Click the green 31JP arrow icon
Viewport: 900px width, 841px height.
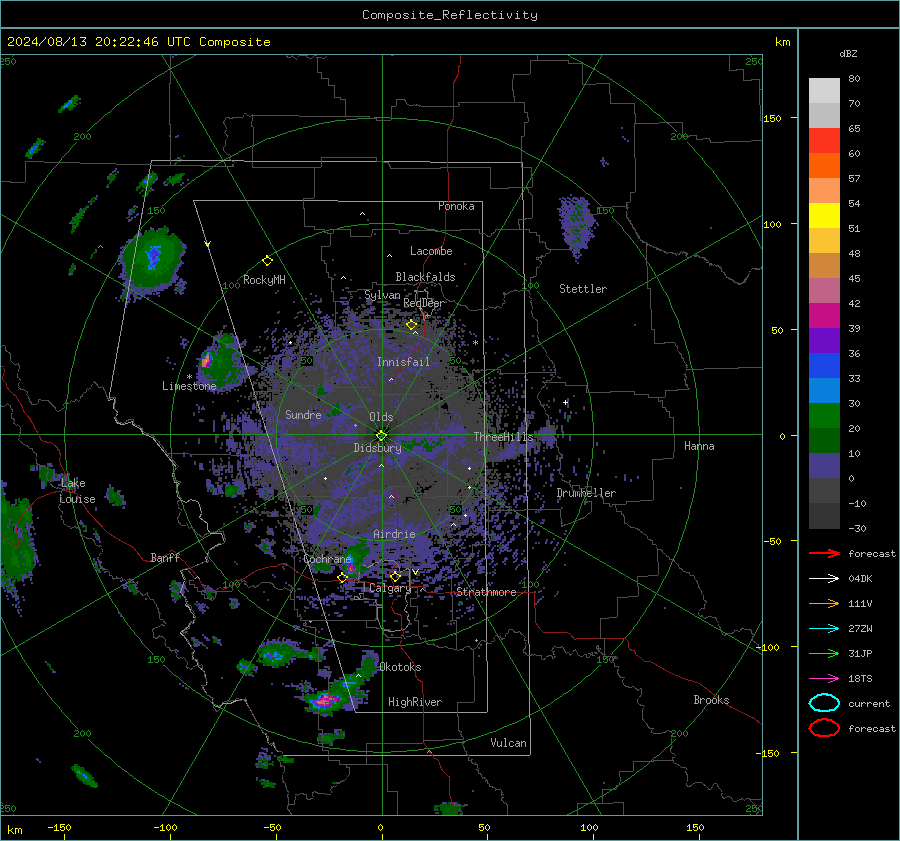pos(824,653)
